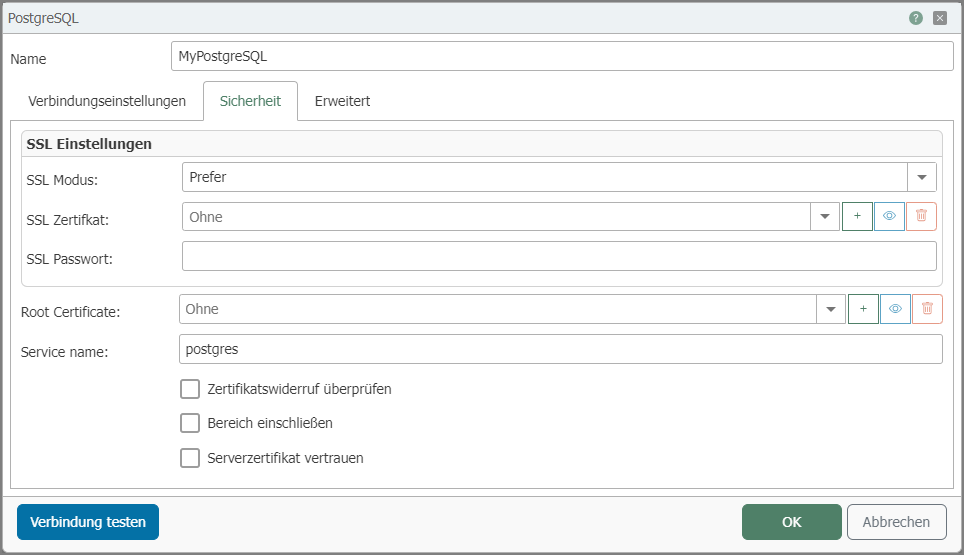Expand the SSL Zertifikat dropdown list
The width and height of the screenshot is (964, 555).
click(x=824, y=217)
